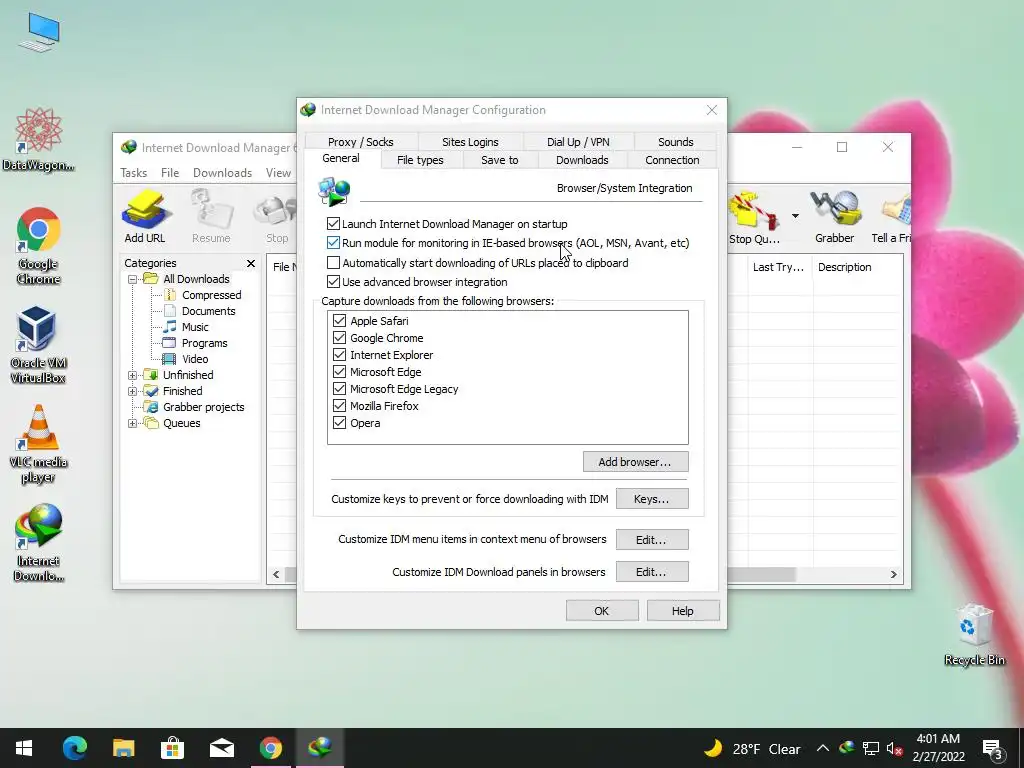The width and height of the screenshot is (1024, 768).
Task: Select Google Chrome desktop icon
Action: coord(39,246)
